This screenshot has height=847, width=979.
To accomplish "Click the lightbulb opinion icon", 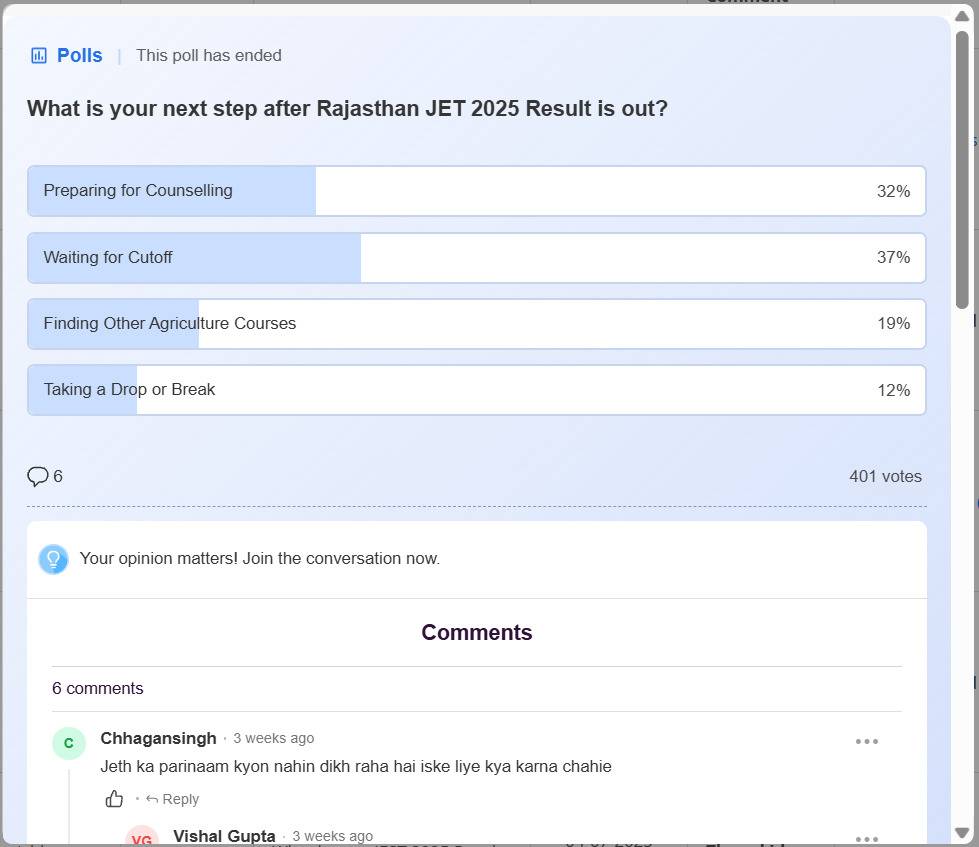I will click(x=53, y=559).
